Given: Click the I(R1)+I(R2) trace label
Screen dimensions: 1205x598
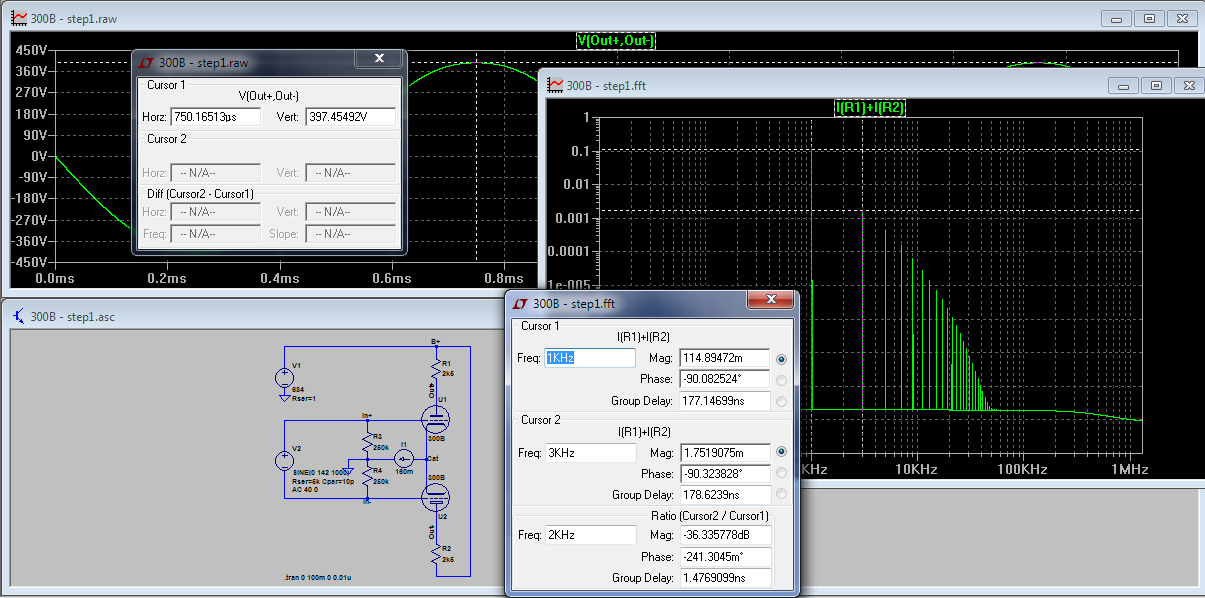Looking at the screenshot, I should coord(869,107).
